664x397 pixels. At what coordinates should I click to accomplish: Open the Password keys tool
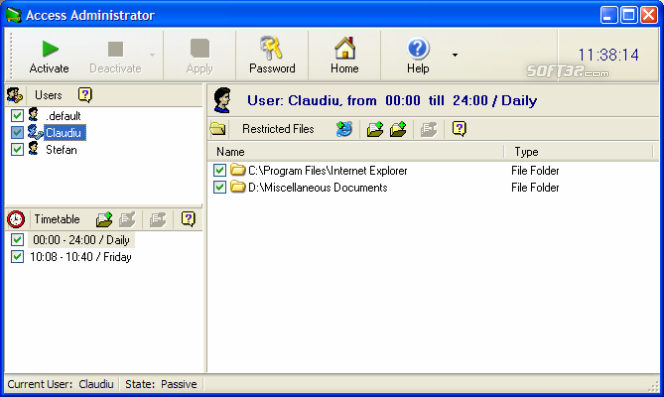pos(272,56)
